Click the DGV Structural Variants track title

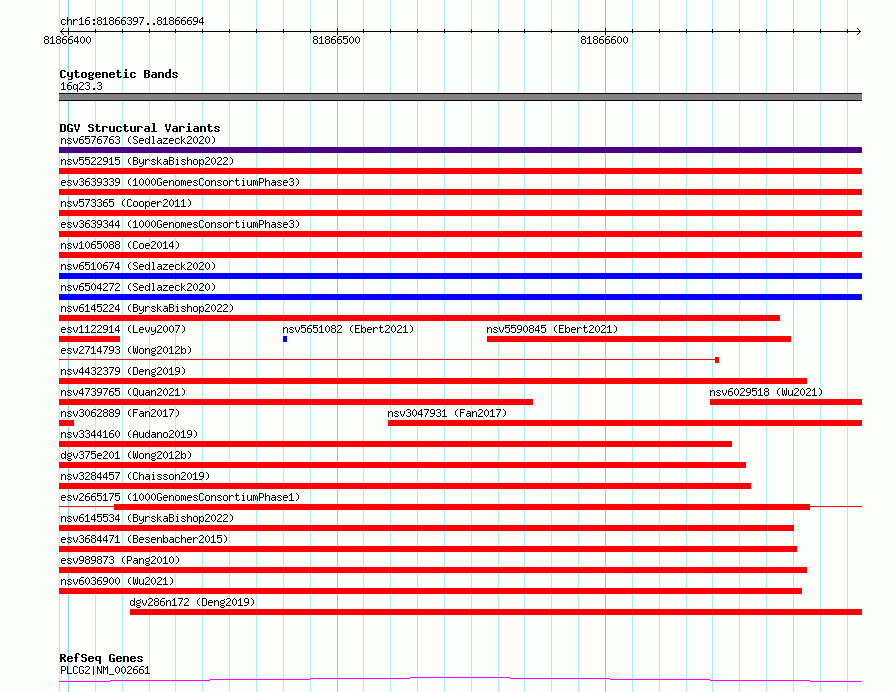pos(140,128)
